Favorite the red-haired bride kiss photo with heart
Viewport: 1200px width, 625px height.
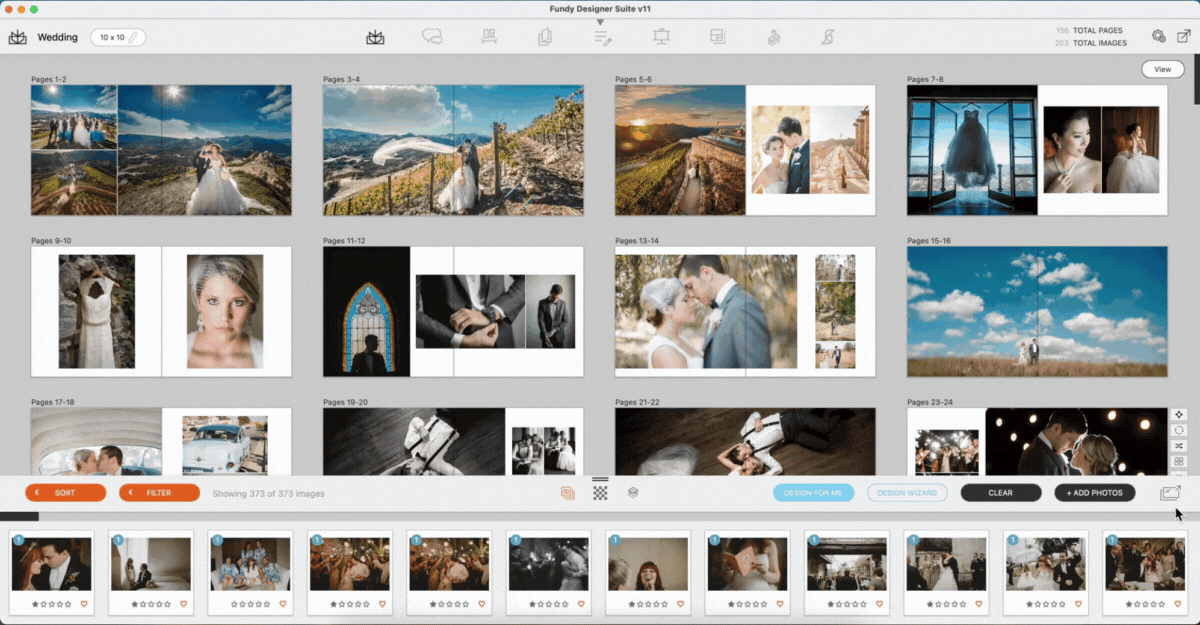[x=84, y=604]
